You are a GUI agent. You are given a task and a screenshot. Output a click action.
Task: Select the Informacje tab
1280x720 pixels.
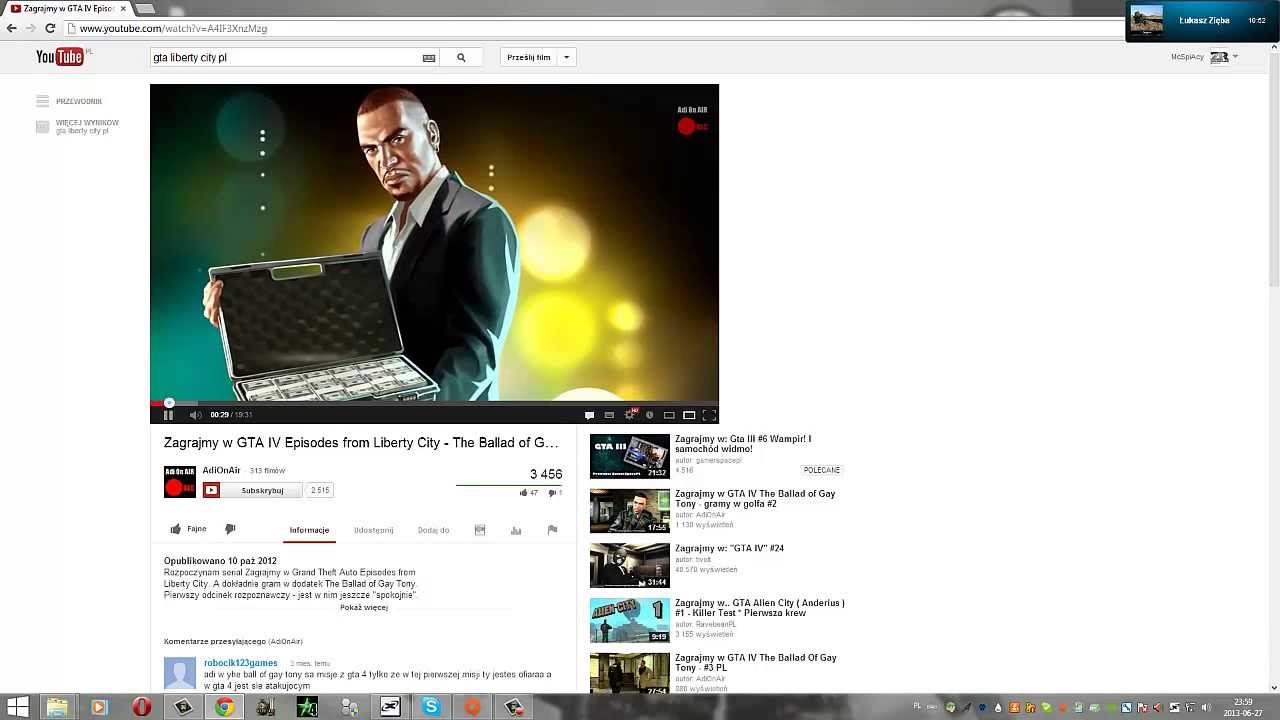tap(309, 530)
